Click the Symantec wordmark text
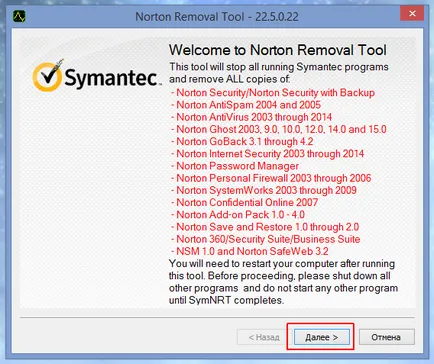This screenshot has width=434, height=364. [x=112, y=77]
